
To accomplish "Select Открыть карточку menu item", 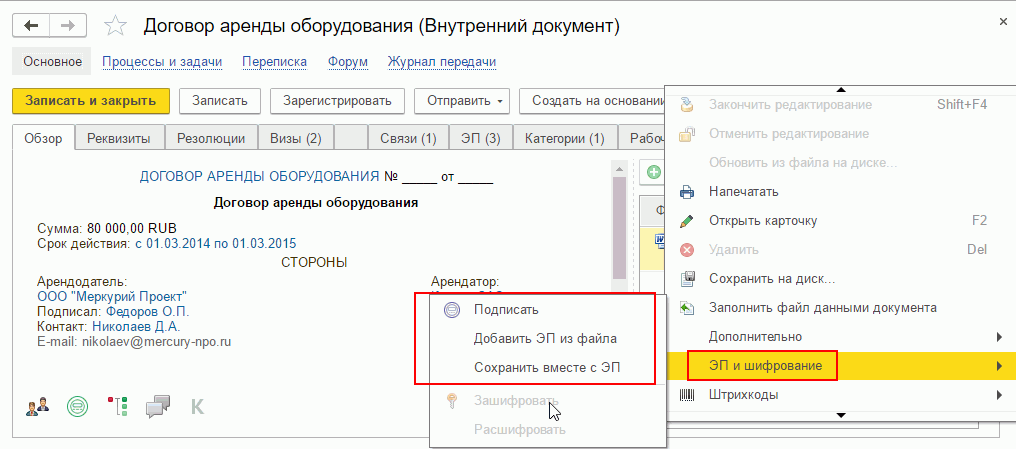I will (763, 221).
